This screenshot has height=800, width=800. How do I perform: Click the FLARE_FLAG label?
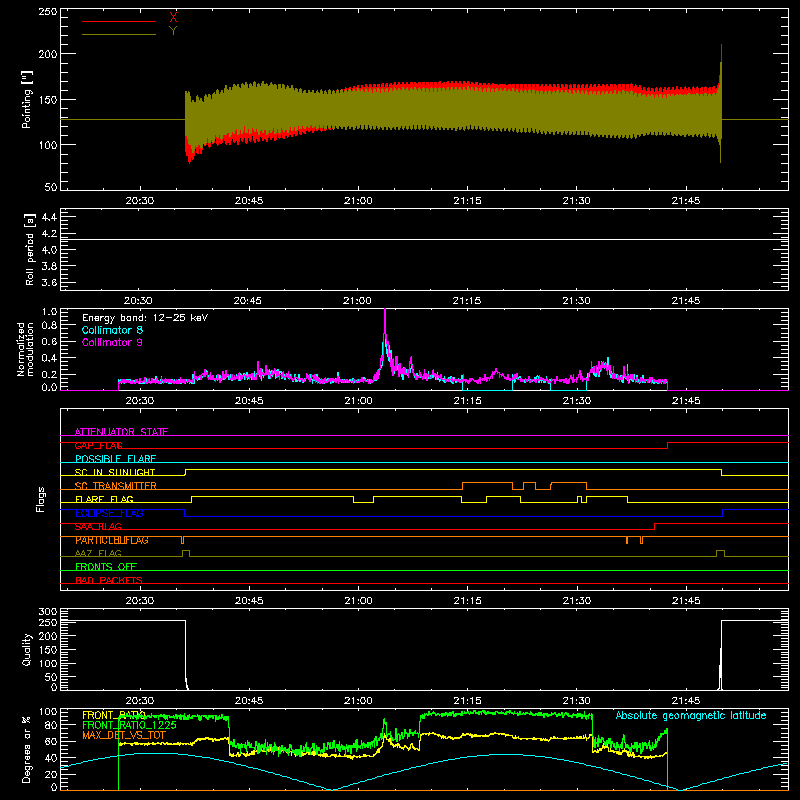click(104, 499)
